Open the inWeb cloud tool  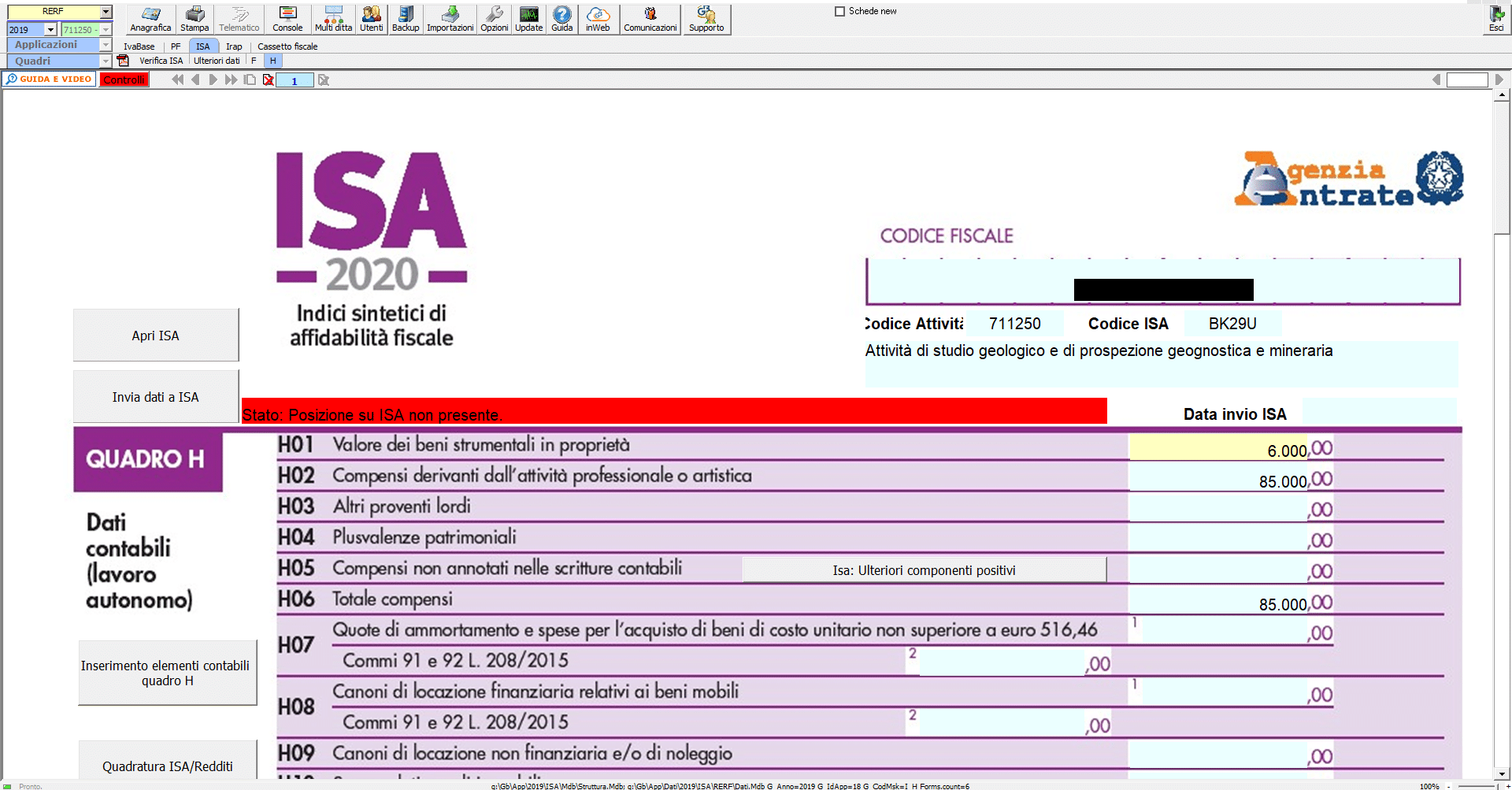coord(598,19)
